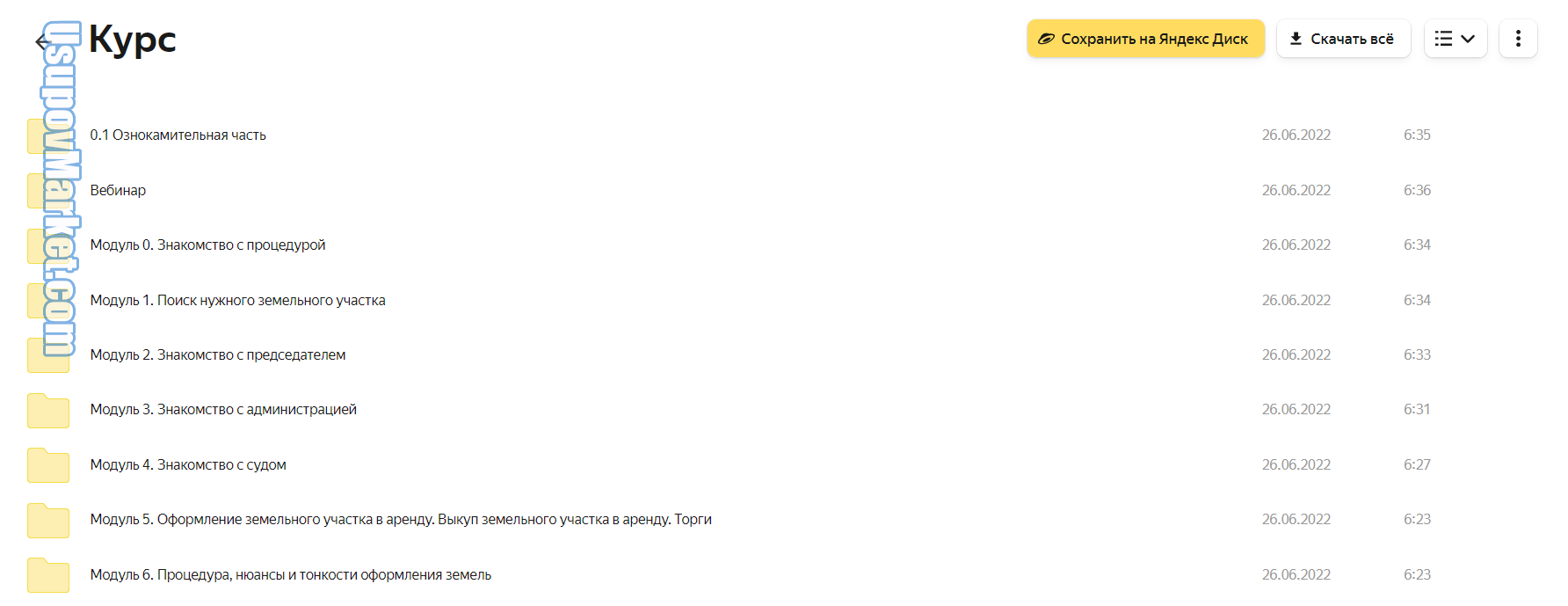The height and width of the screenshot is (606, 1568).
Task: Open folder 0.1 Ознокамительная часть
Action: coord(178,135)
